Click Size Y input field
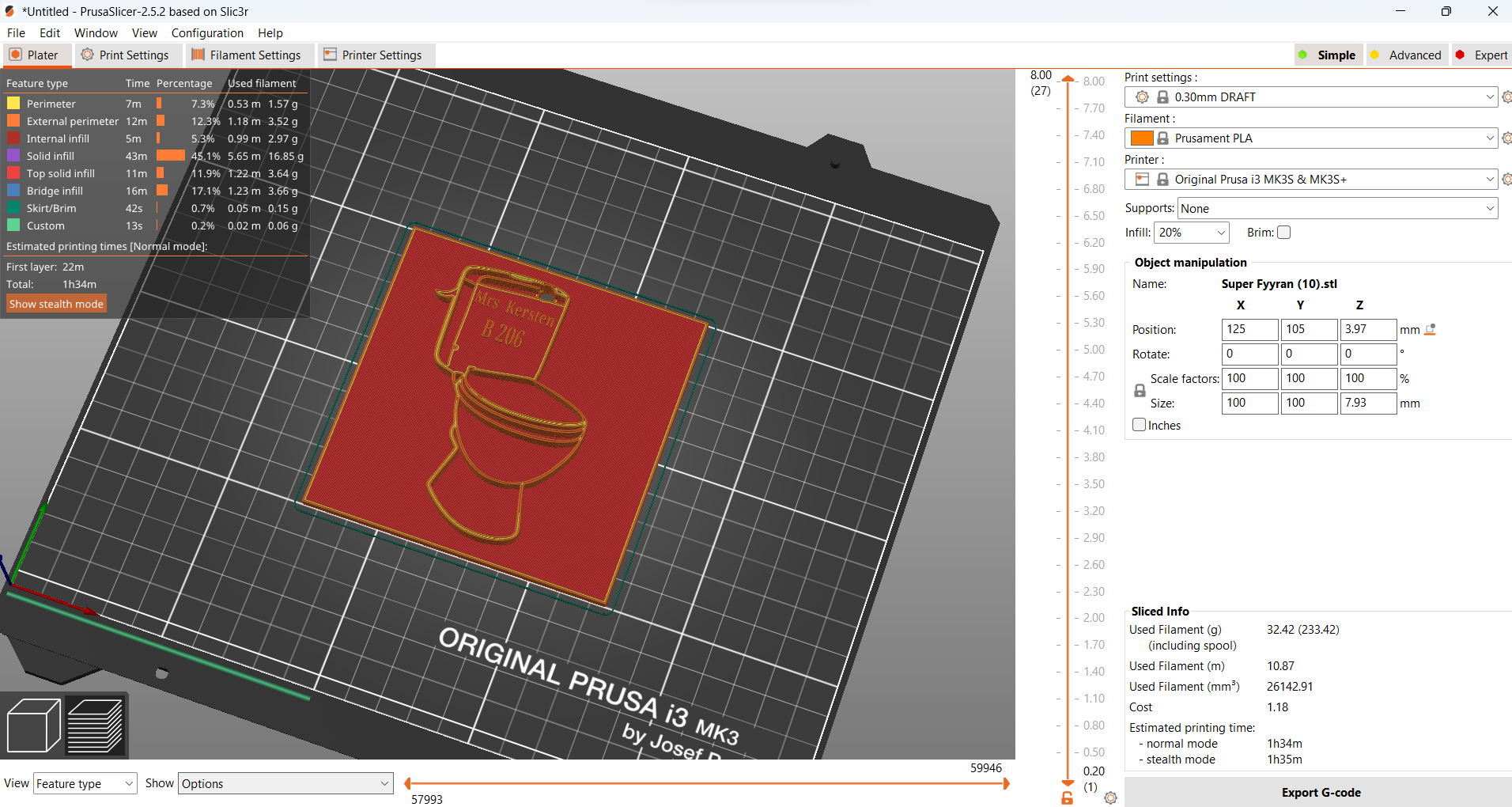Viewport: 1512px width, 807px height. pos(1309,403)
